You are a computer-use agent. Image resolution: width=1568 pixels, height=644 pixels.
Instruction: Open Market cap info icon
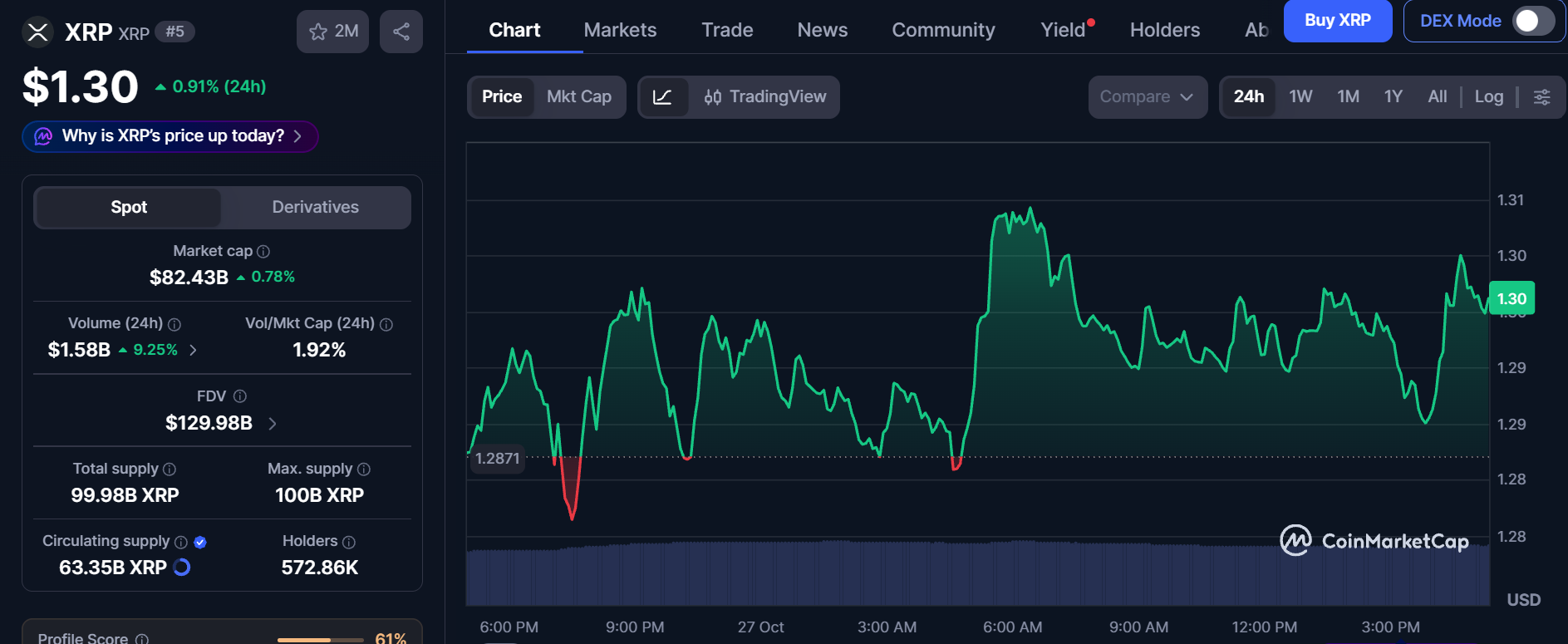coord(263,251)
